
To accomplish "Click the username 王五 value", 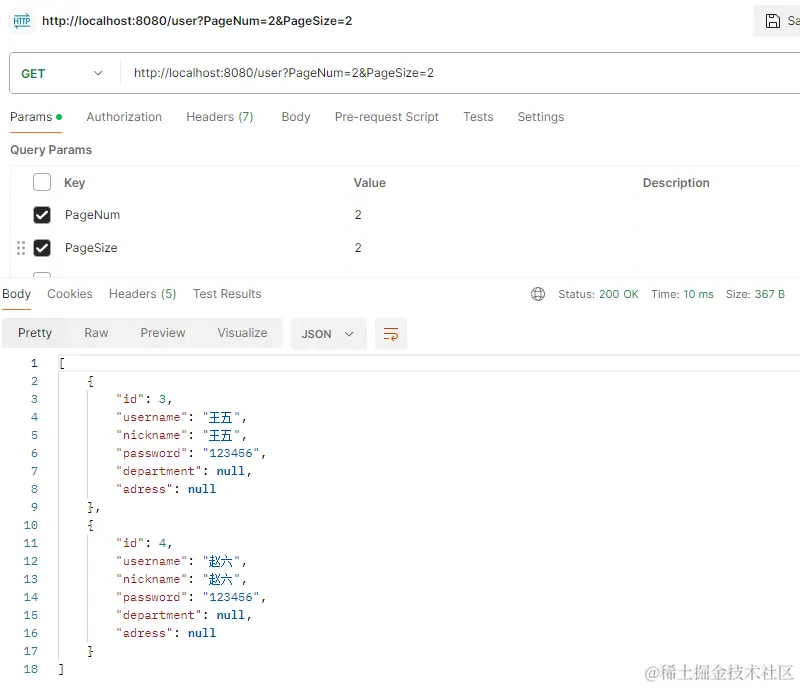I will click(220, 417).
